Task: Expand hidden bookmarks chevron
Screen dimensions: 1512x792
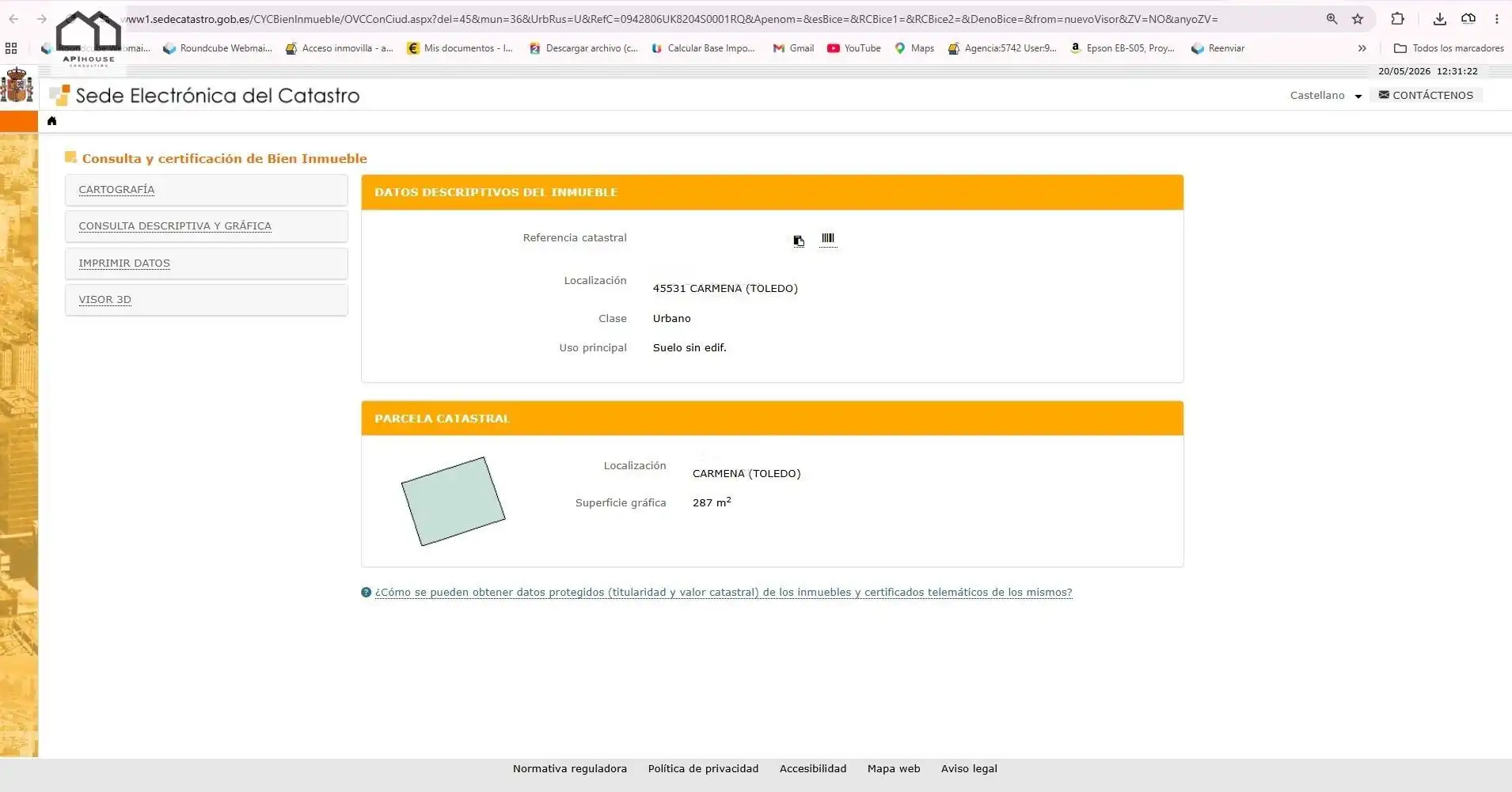Action: [x=1362, y=48]
